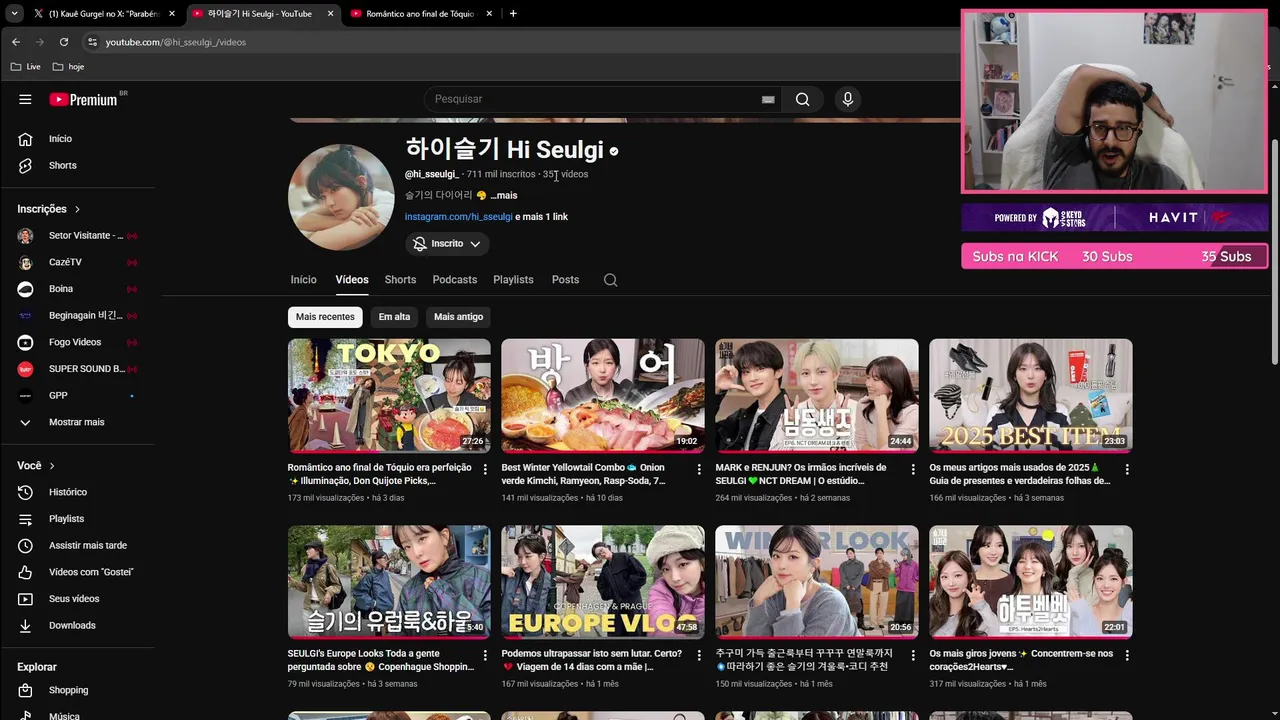Screen dimensions: 1280x720
Task: Open hoje bookmark folder
Action: coord(67,67)
